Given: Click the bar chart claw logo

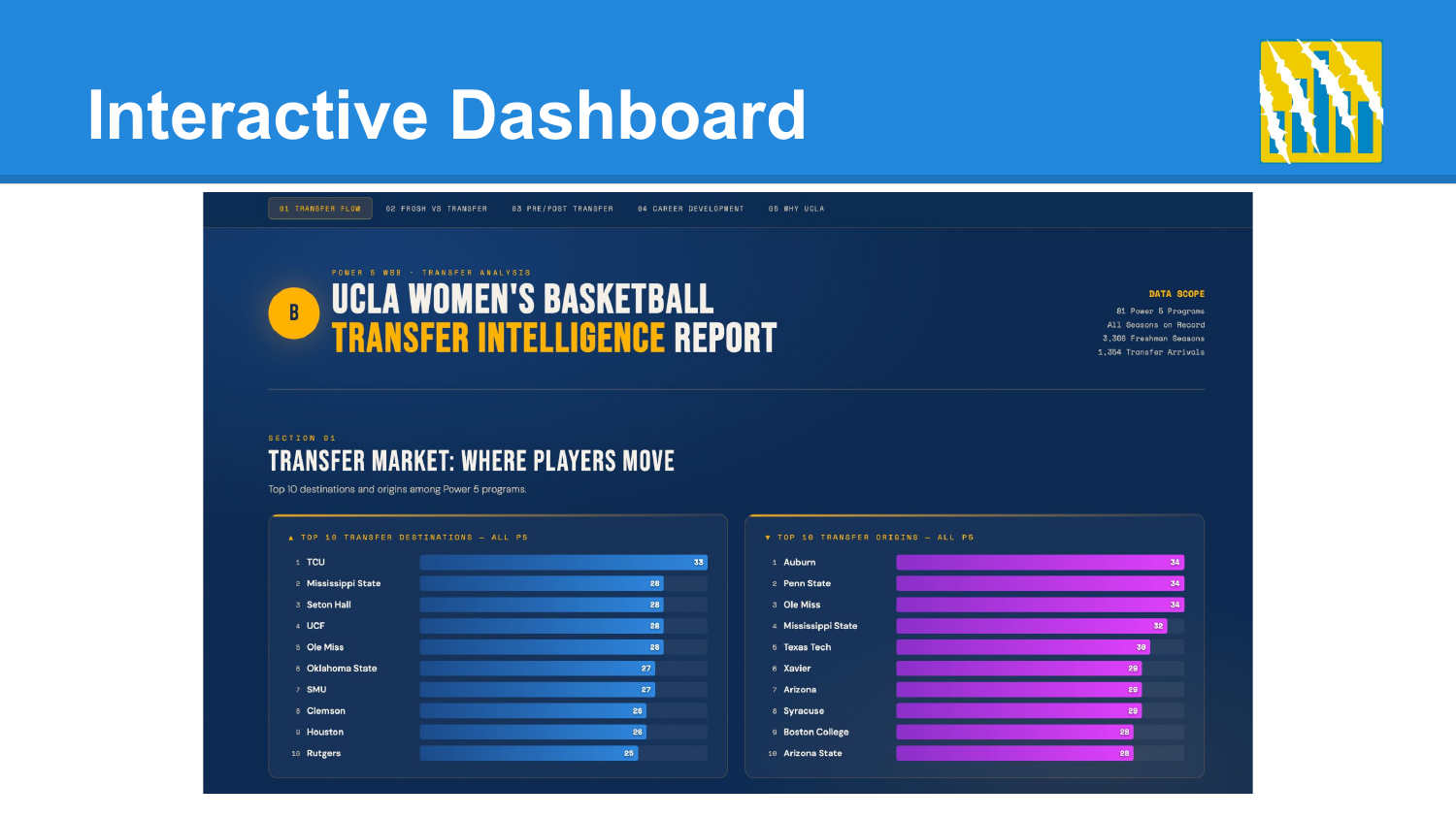Looking at the screenshot, I should (1321, 101).
